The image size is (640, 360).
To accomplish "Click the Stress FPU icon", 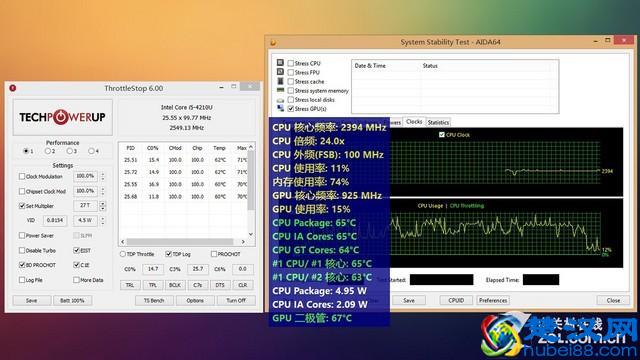I will (x=280, y=71).
